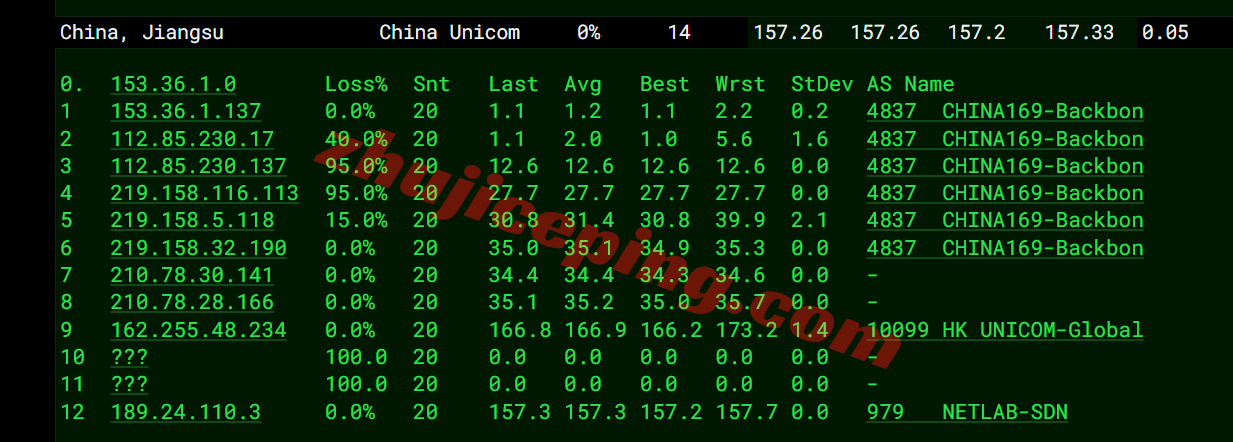The width and height of the screenshot is (1233, 442).
Task: Open the 219.158.116.113 address link
Action: click(x=204, y=193)
